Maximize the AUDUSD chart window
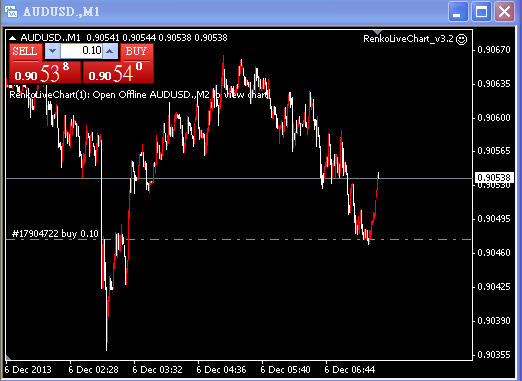Image resolution: width=522 pixels, height=381 pixels. 481,12
